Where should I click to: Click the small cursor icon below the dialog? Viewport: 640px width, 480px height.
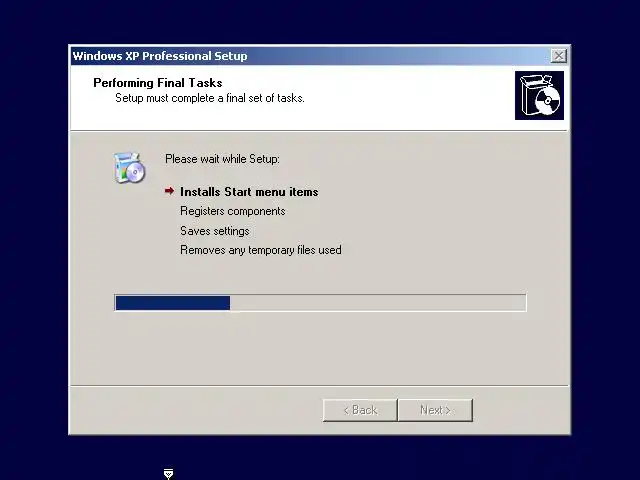click(168, 474)
